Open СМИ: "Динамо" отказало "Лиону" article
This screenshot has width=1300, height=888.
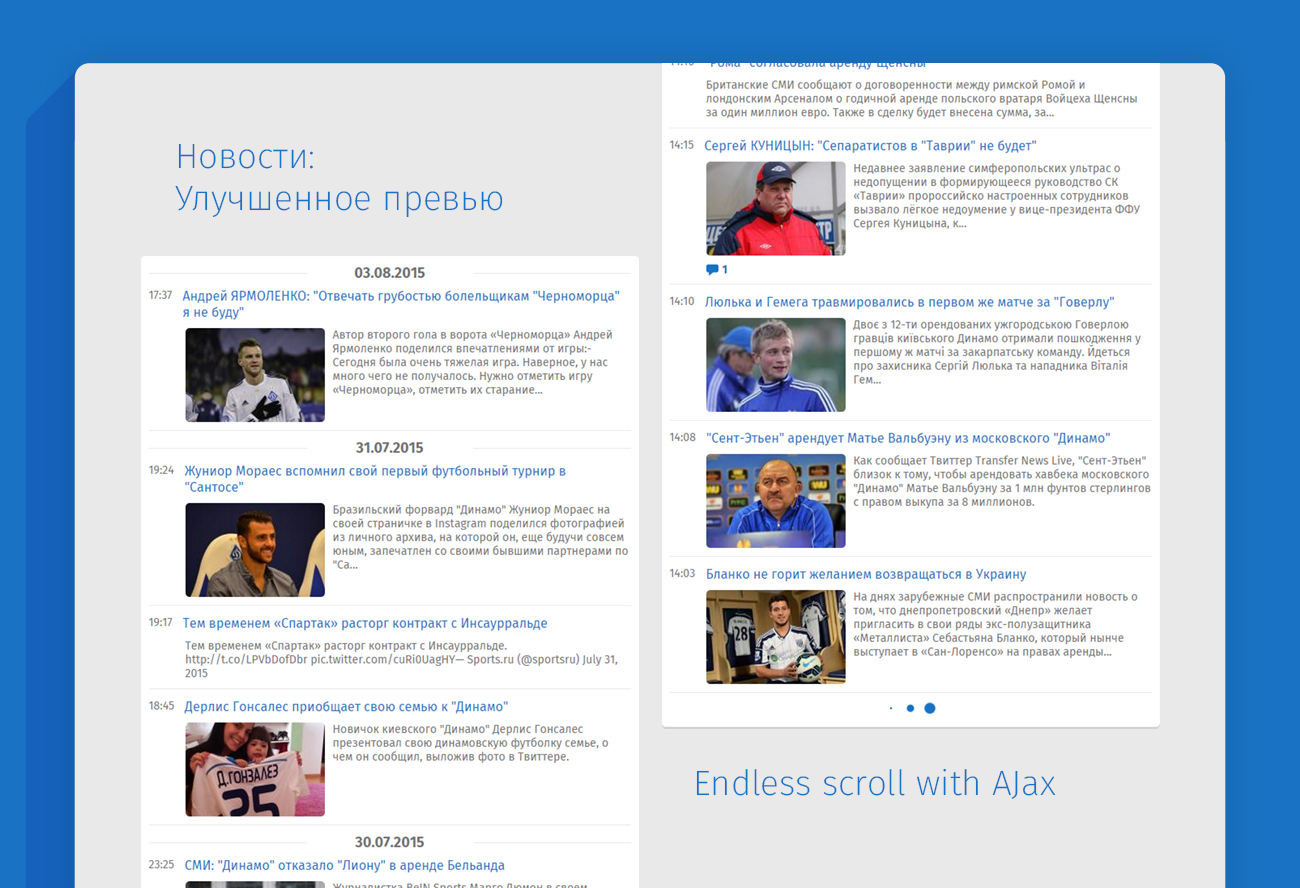[344, 865]
